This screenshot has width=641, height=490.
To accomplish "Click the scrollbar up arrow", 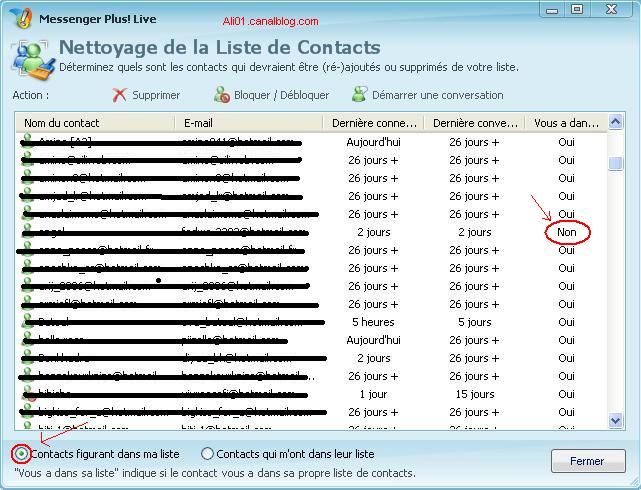I will 616,122.
